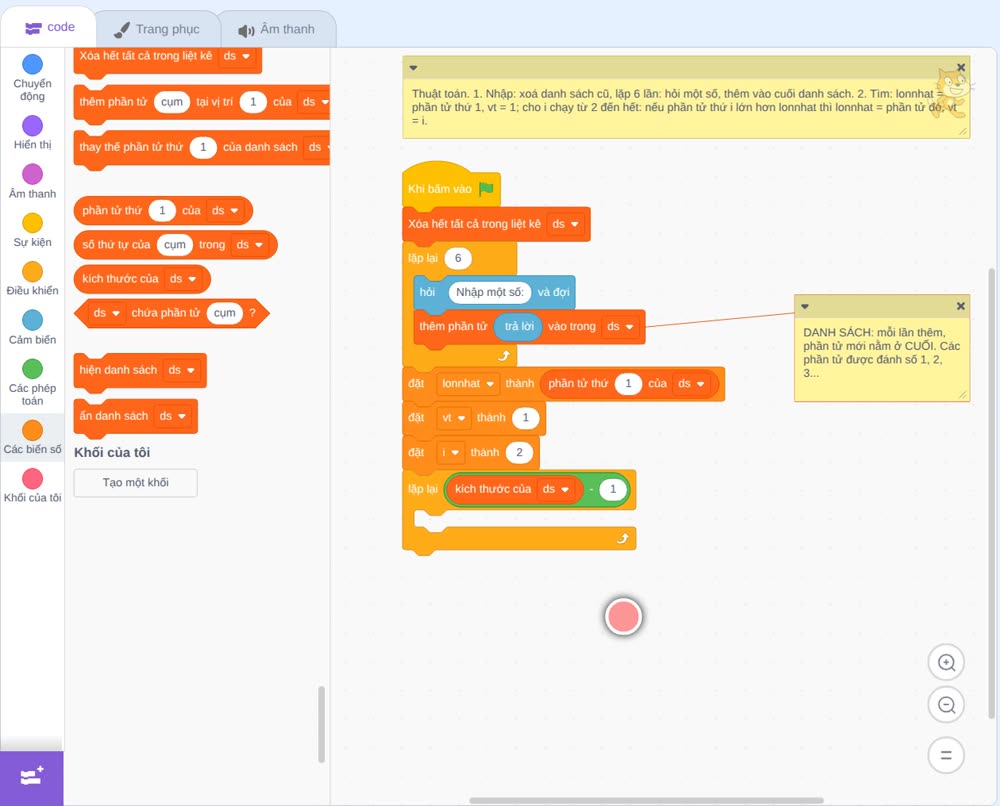This screenshot has width=1000, height=806.
Task: Select the Cảm biến category circle
Action: (33, 320)
